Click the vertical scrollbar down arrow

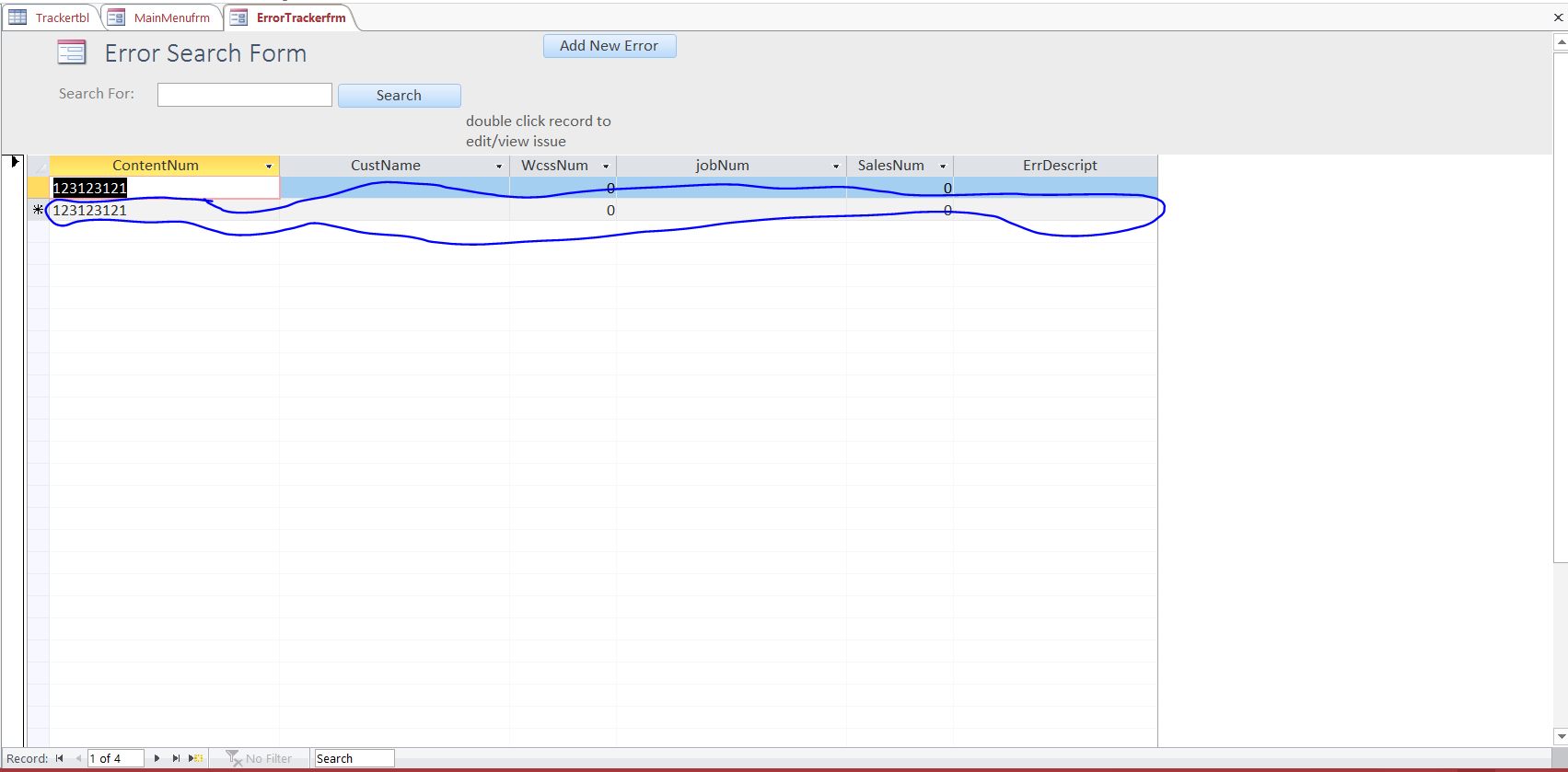[x=1561, y=737]
